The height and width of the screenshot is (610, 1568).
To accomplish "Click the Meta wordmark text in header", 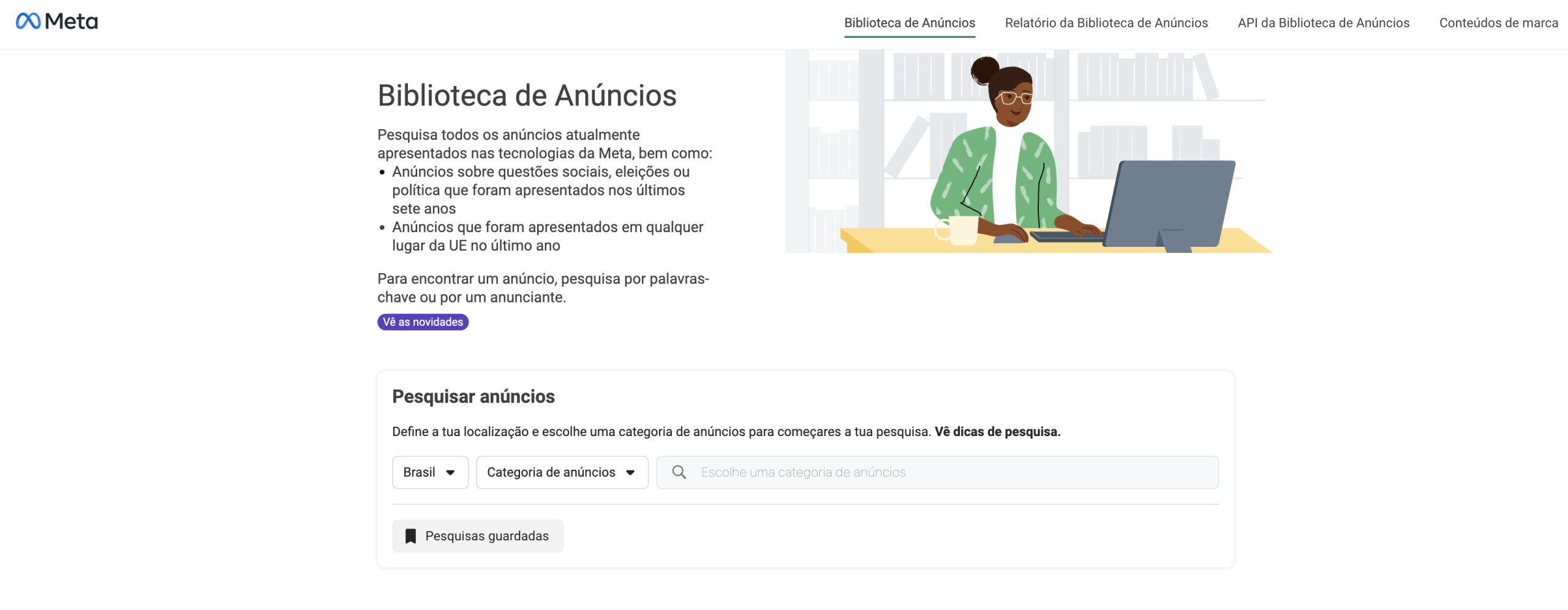I will pyautogui.click(x=71, y=22).
